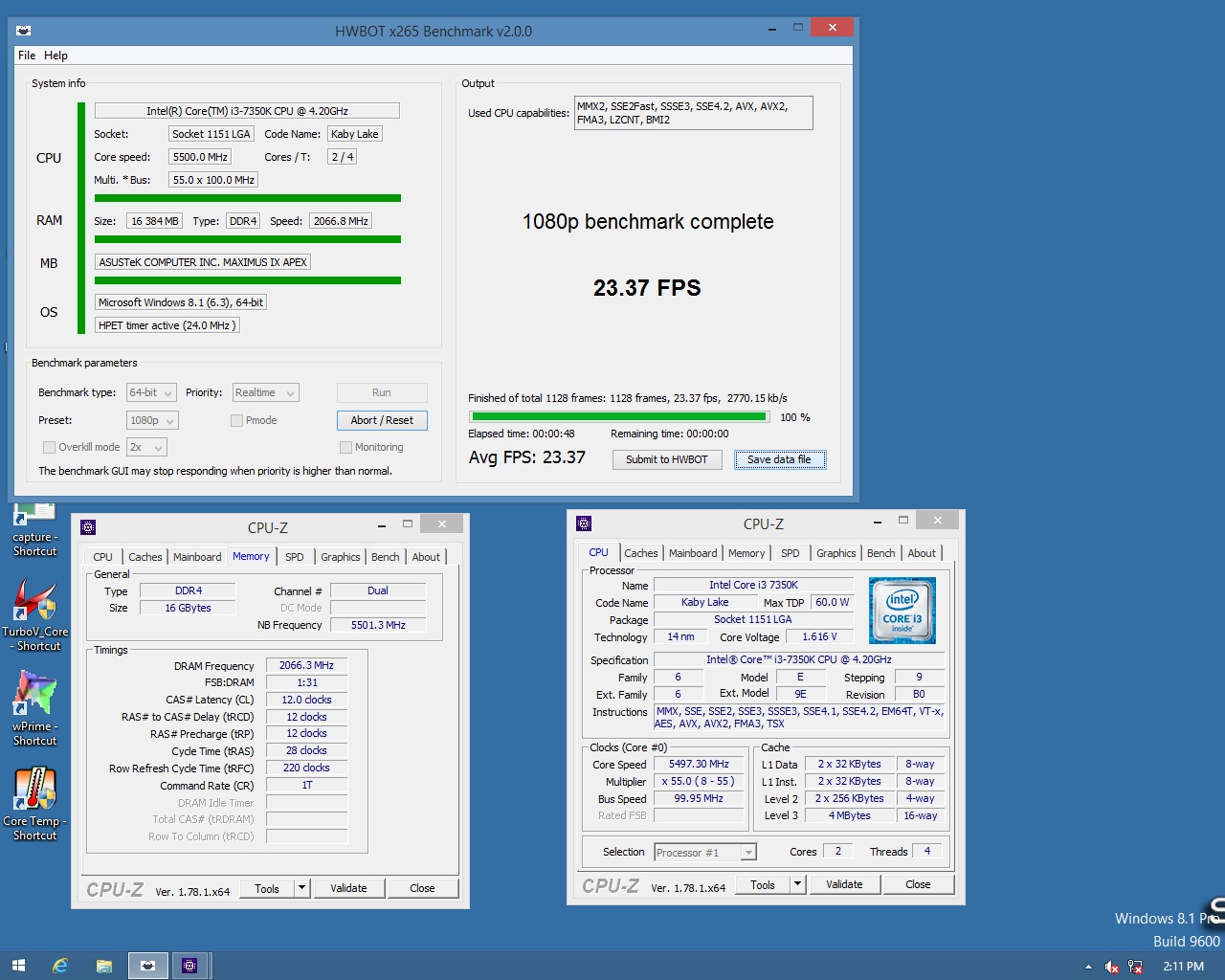Open Windows Start button

[x=18, y=966]
